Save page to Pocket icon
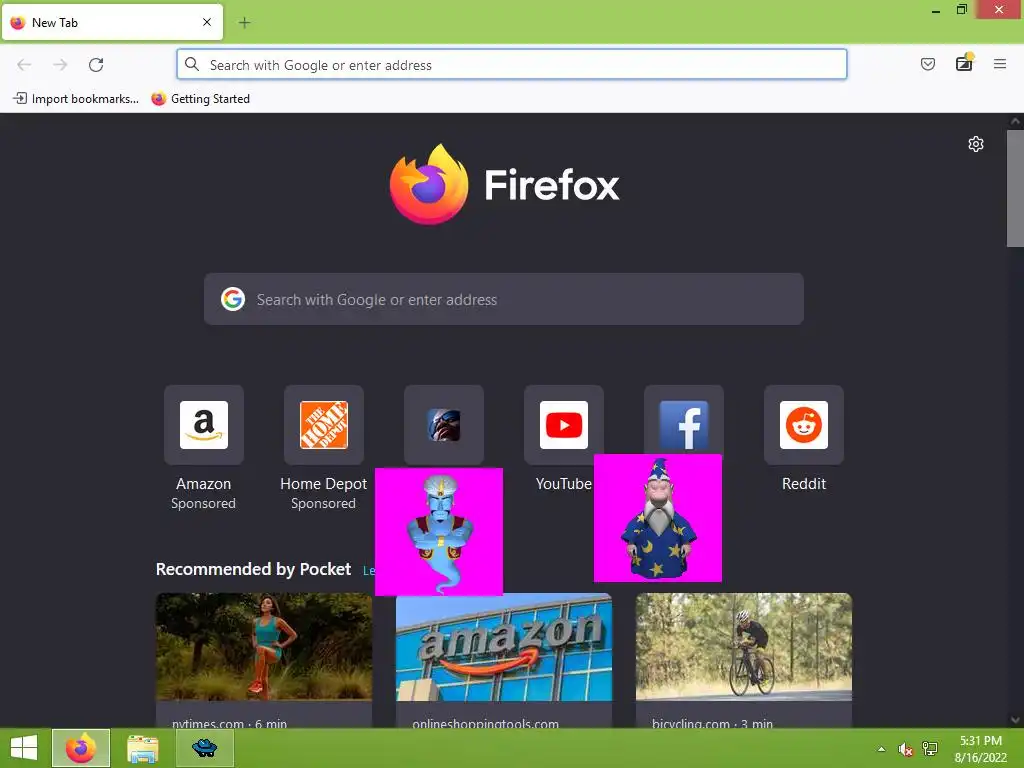The width and height of the screenshot is (1024, 768). click(x=927, y=64)
